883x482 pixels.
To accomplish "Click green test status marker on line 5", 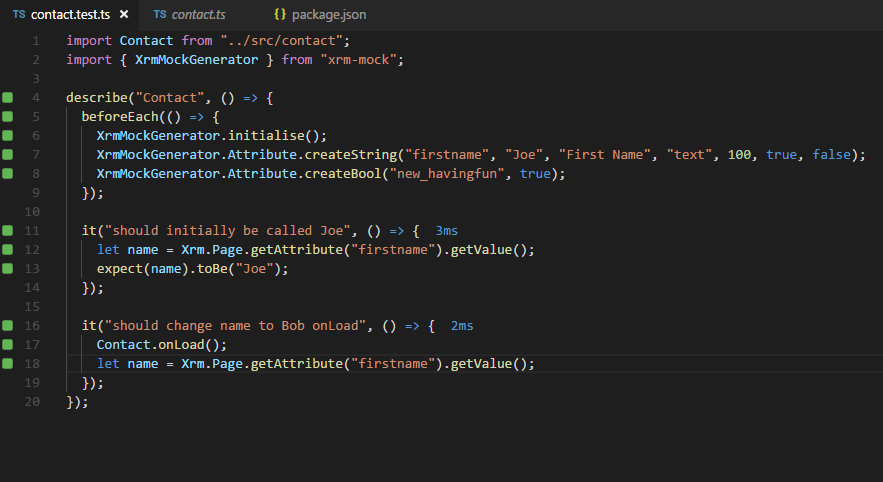I will pyautogui.click(x=7, y=117).
